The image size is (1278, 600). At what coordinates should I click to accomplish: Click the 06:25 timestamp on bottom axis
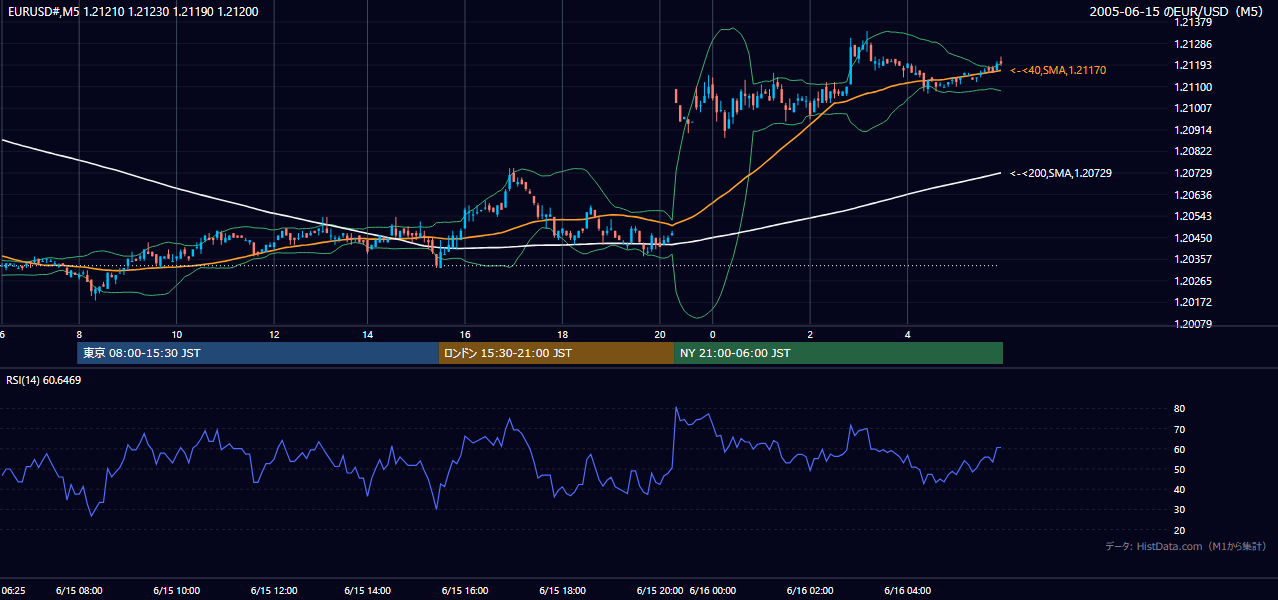(x=13, y=591)
